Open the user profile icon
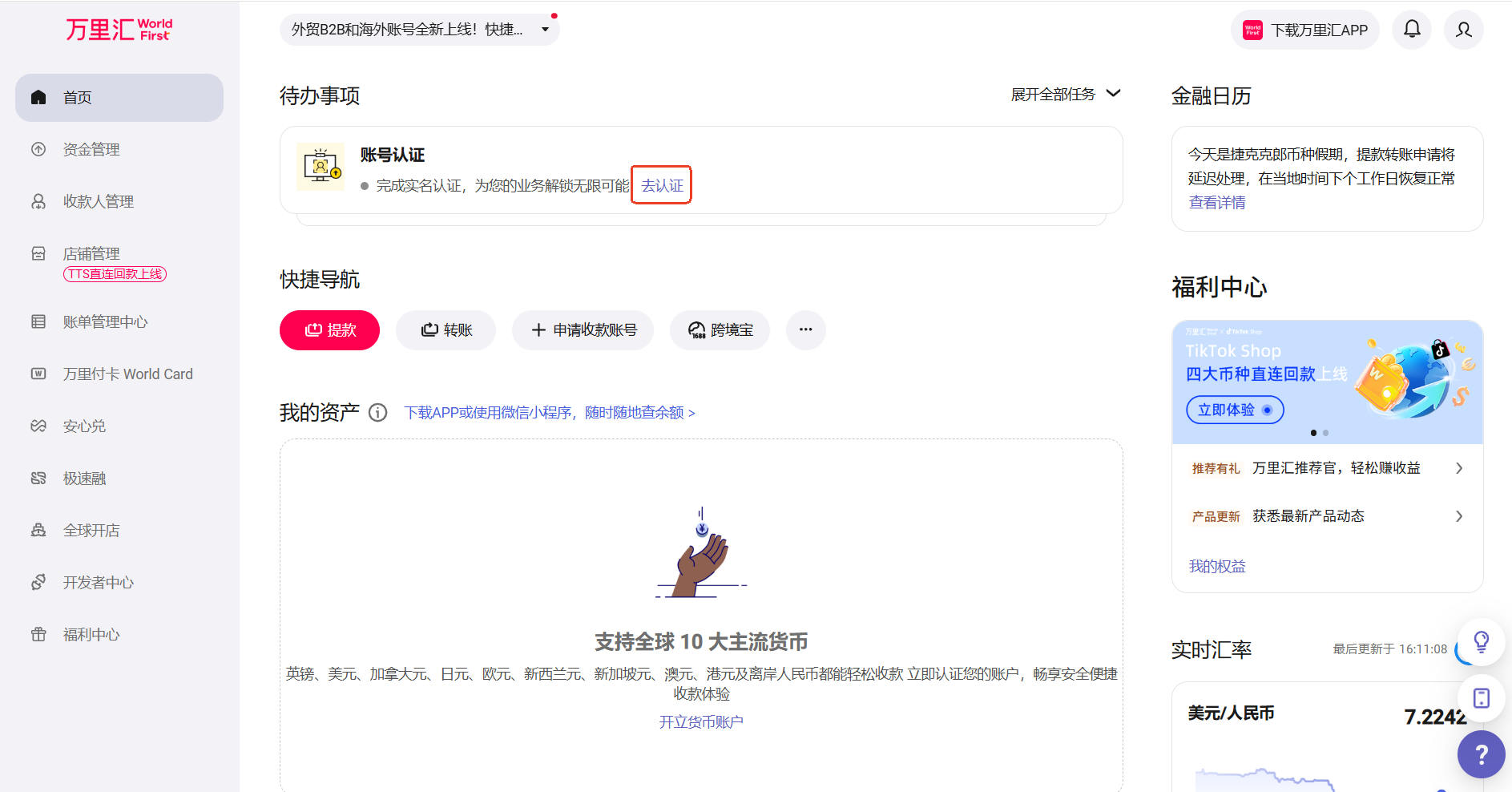This screenshot has height=792, width=1512. tap(1464, 30)
